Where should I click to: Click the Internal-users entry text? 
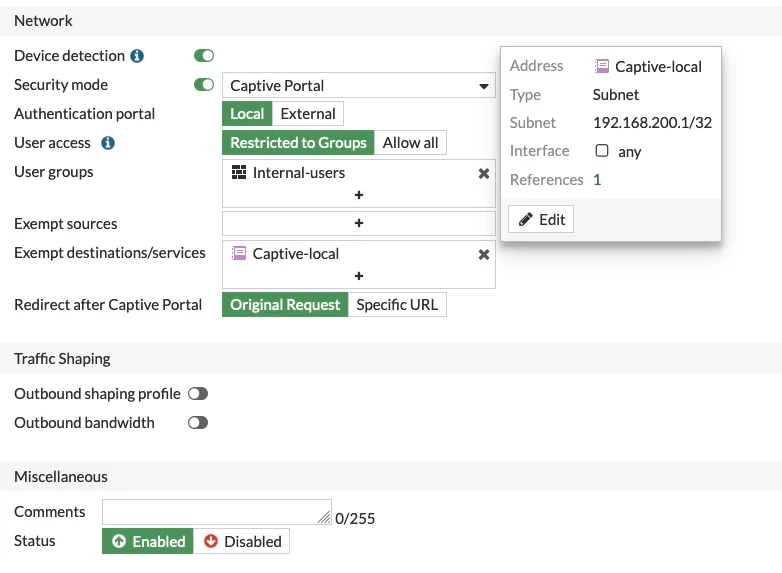[x=299, y=173]
